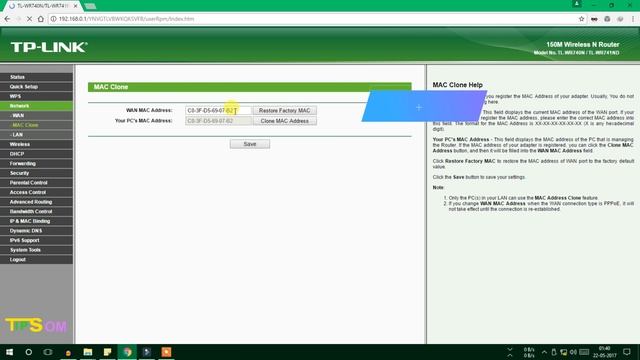This screenshot has height=360, width=640.
Task: Open Cortana search circle in the taskbar
Action: click(28, 352)
